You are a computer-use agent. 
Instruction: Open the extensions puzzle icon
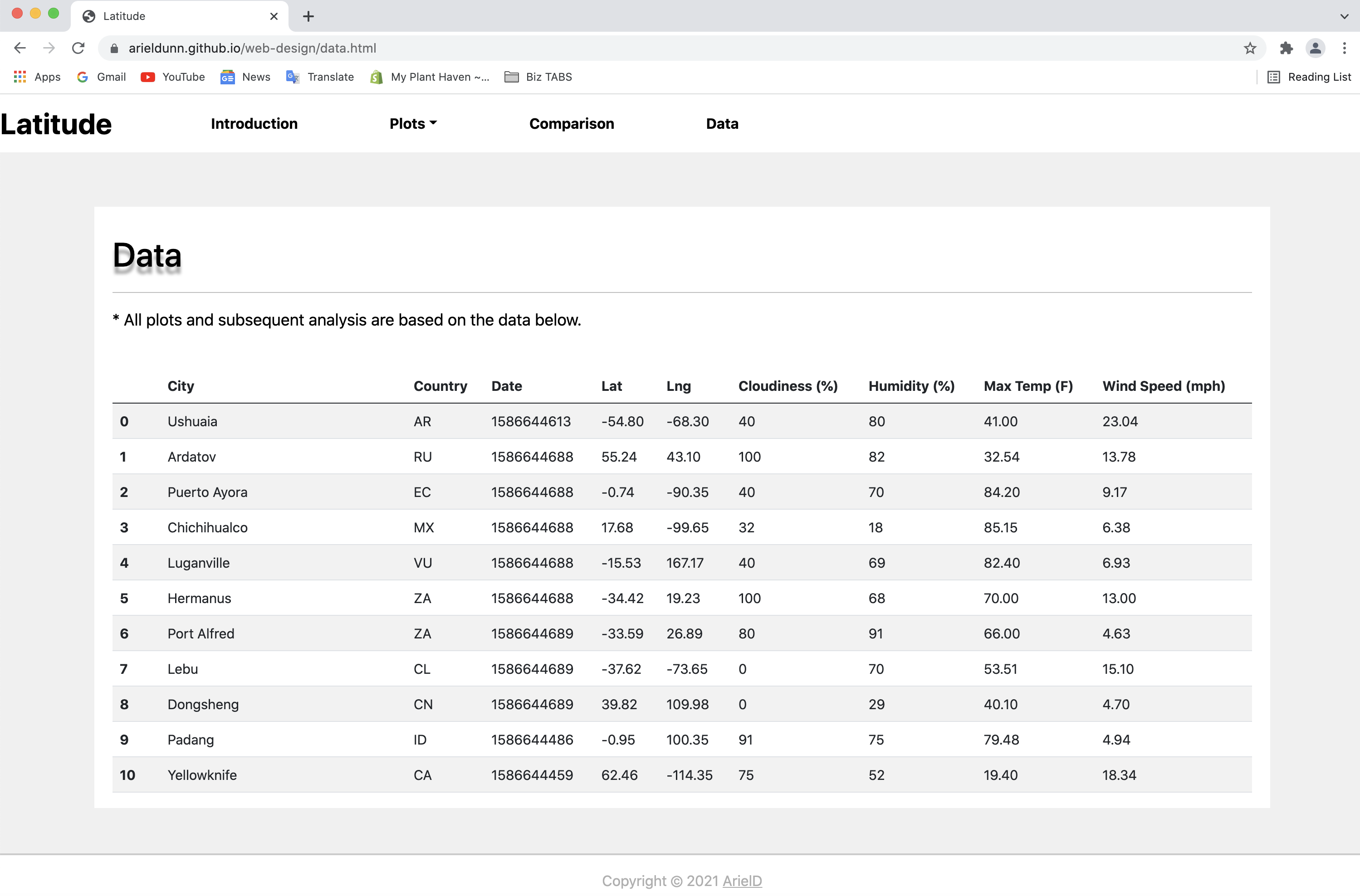click(1287, 48)
